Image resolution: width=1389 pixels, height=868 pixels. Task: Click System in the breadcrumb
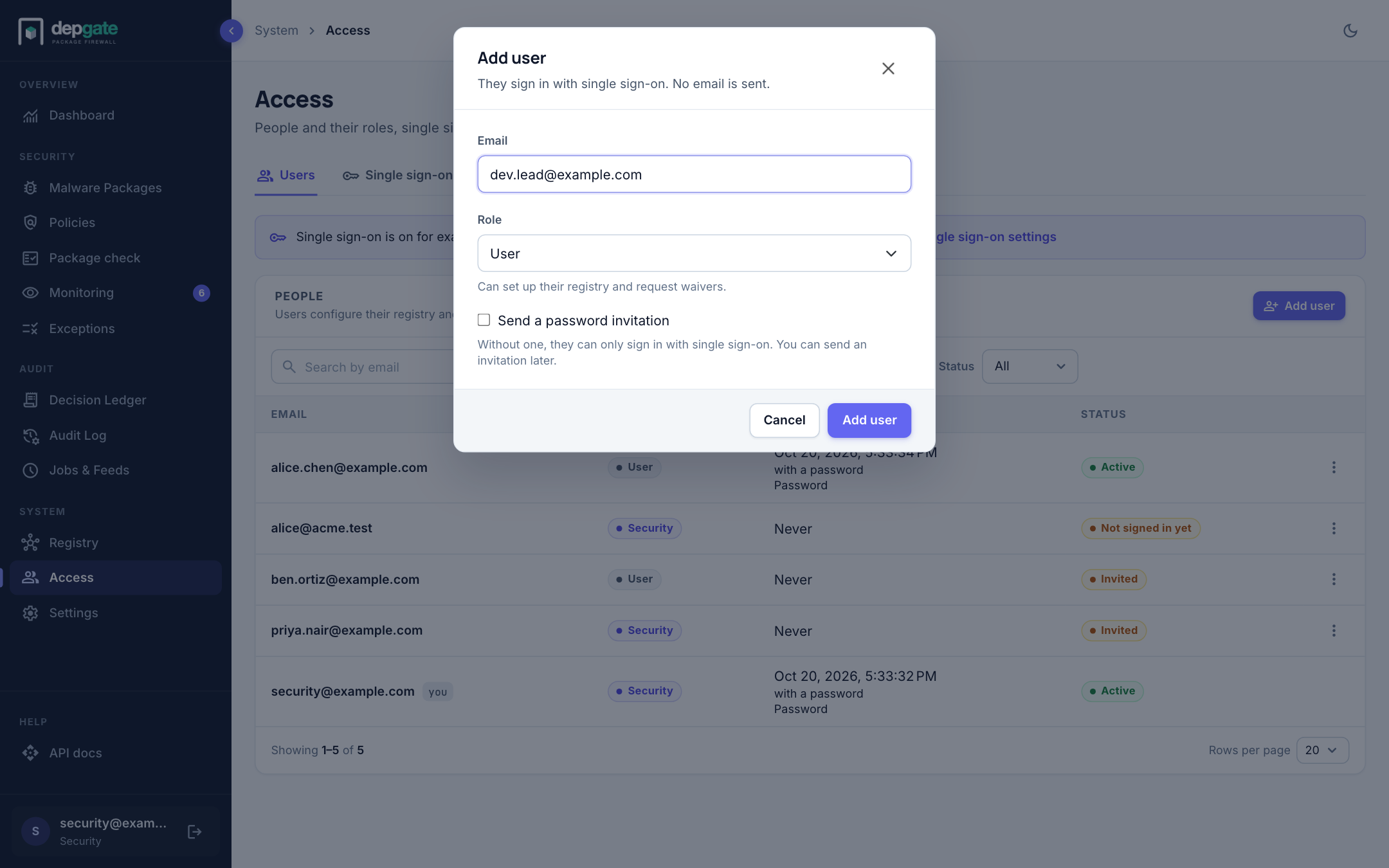pyautogui.click(x=277, y=30)
